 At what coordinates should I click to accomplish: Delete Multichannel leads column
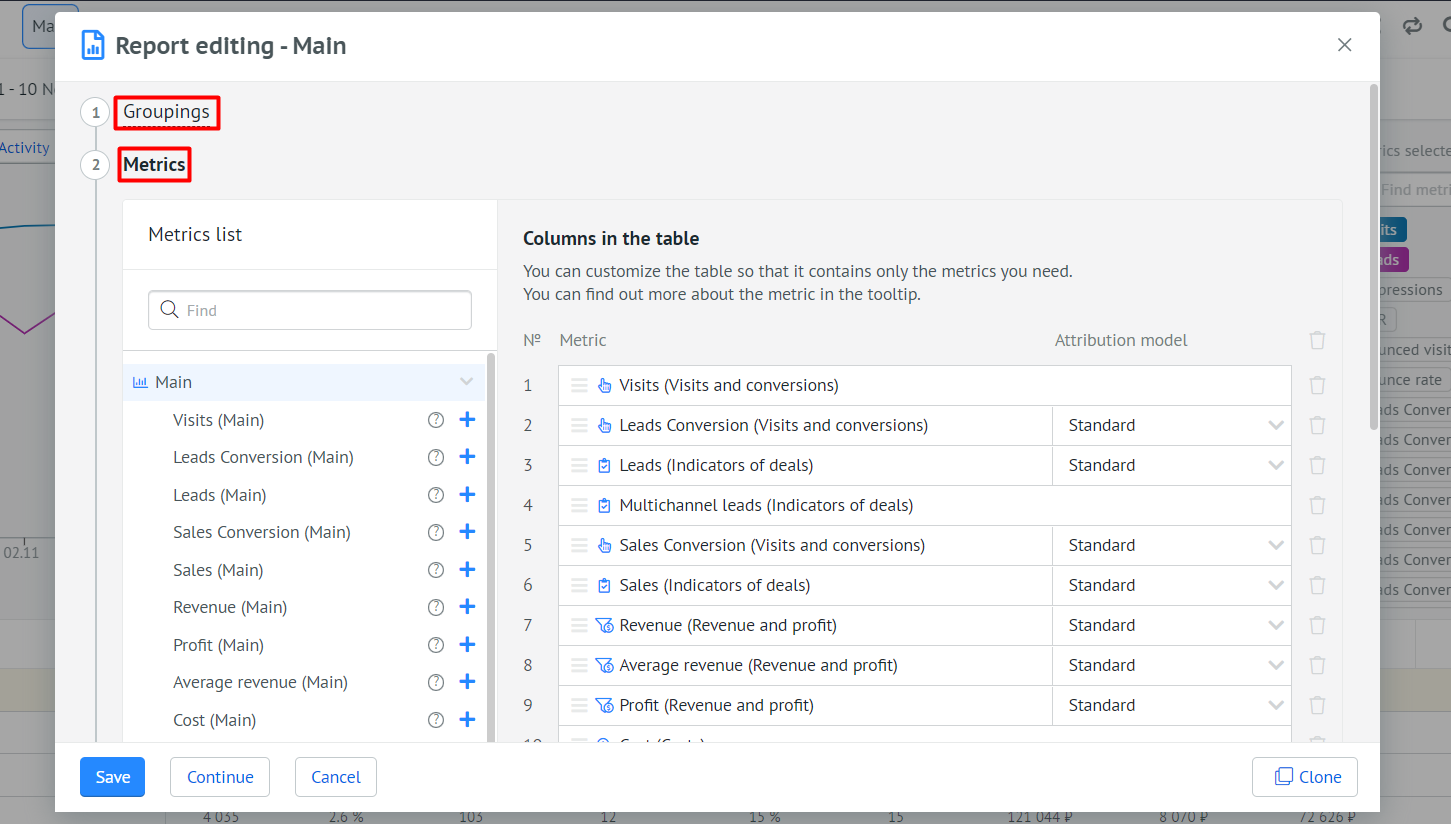1318,505
